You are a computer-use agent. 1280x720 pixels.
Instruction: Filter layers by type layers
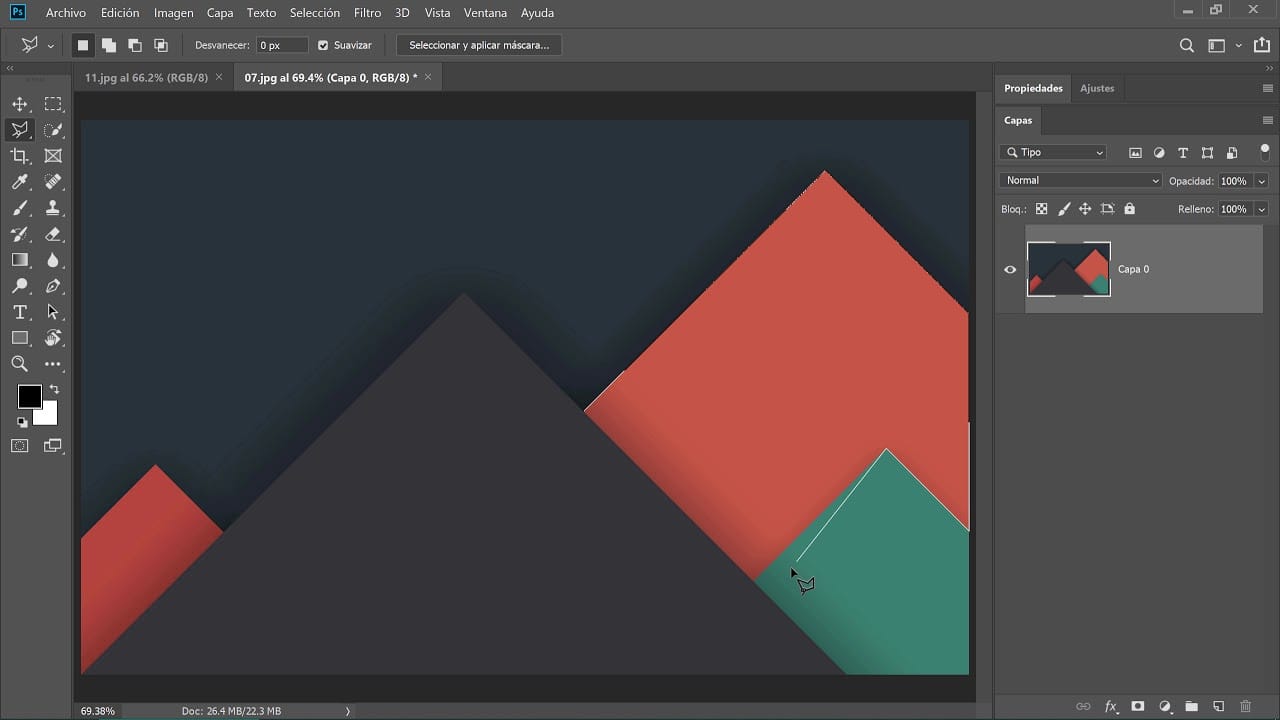click(1183, 153)
